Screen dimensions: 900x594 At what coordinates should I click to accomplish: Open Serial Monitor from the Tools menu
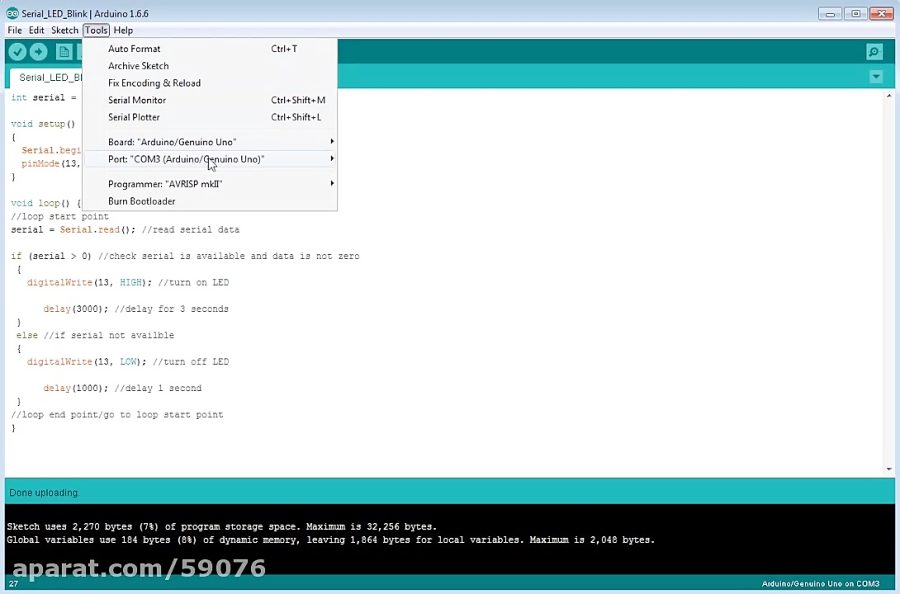coord(137,100)
